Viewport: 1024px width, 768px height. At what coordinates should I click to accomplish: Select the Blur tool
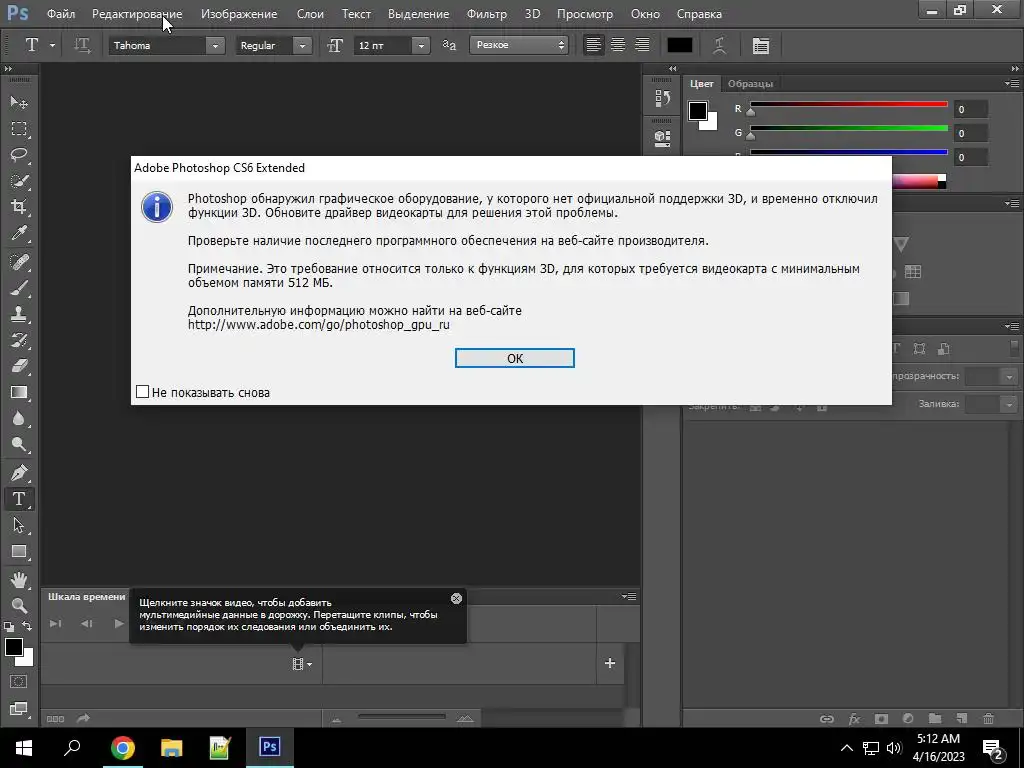tap(18, 419)
